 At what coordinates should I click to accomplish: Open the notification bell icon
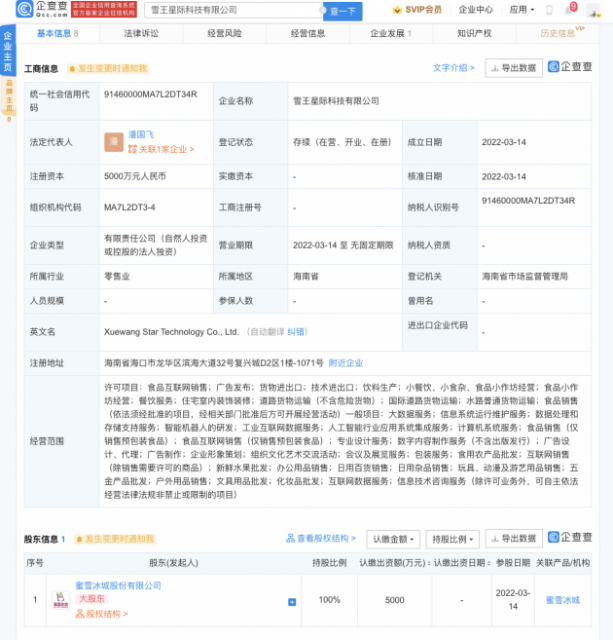569,10
